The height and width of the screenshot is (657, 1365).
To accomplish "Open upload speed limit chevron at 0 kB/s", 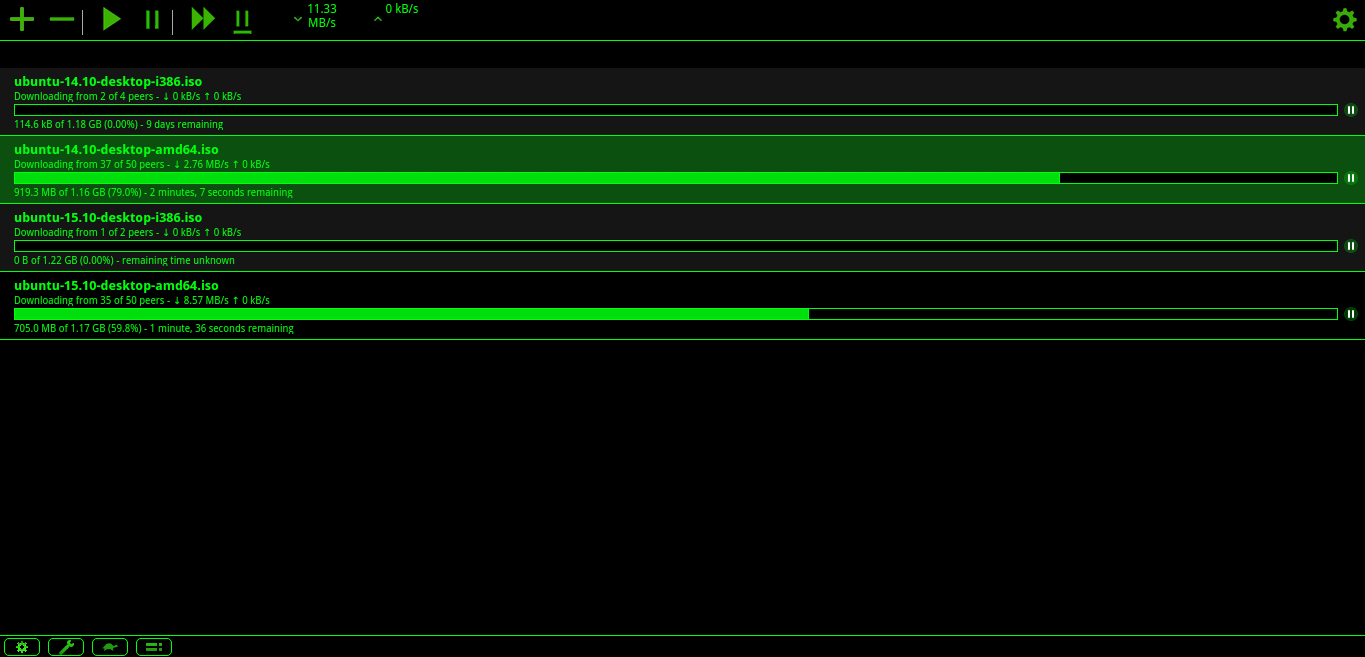I will (377, 18).
